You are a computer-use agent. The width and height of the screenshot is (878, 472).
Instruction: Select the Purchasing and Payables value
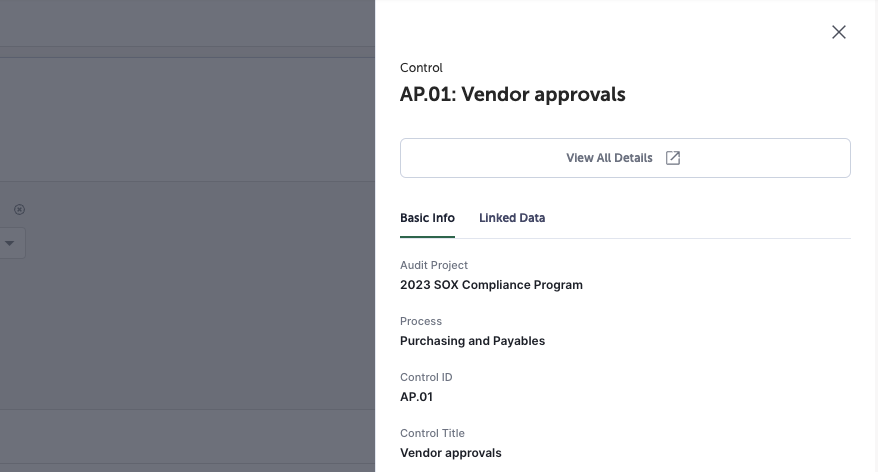[472, 340]
